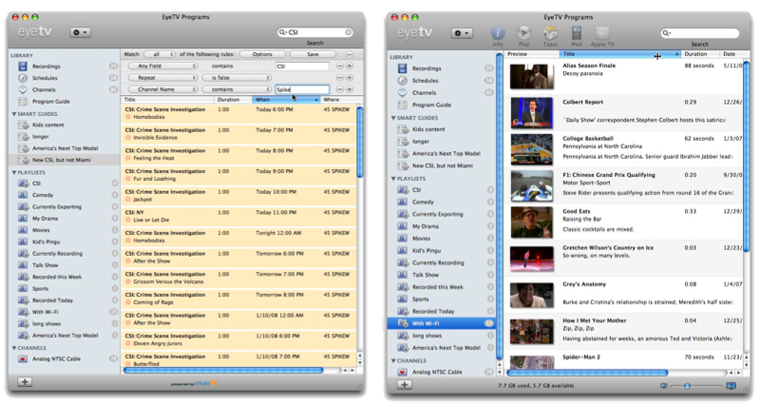Open the 'Repeat' rule dropdown
The height and width of the screenshot is (407, 760).
[x=162, y=78]
